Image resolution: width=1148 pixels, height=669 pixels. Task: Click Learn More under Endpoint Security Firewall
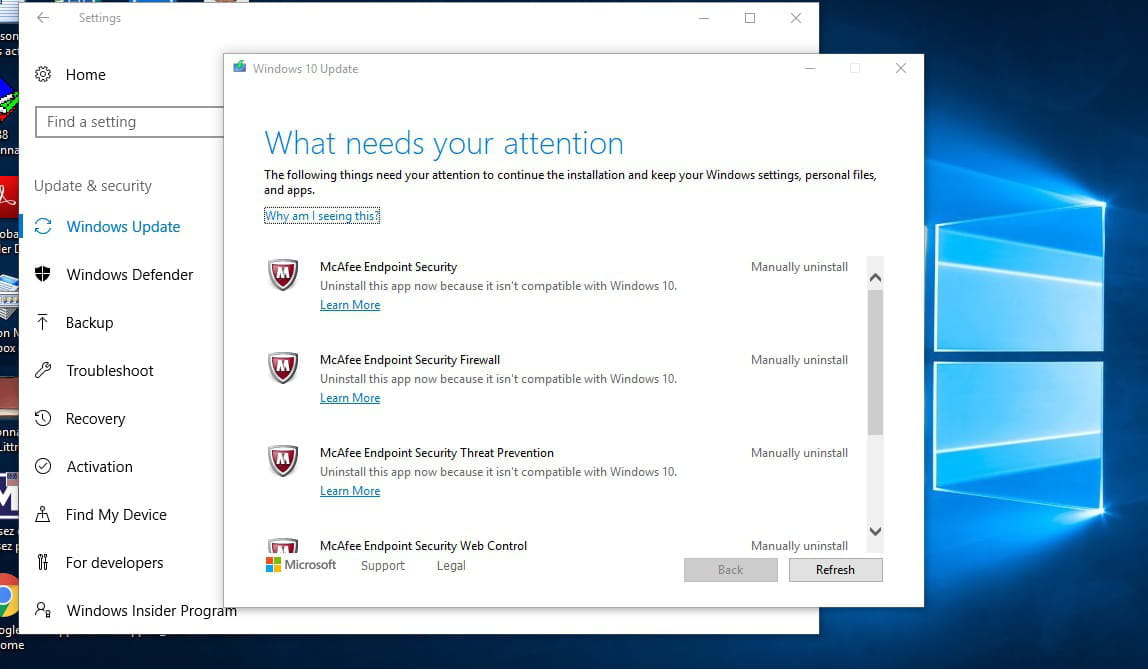click(x=350, y=397)
